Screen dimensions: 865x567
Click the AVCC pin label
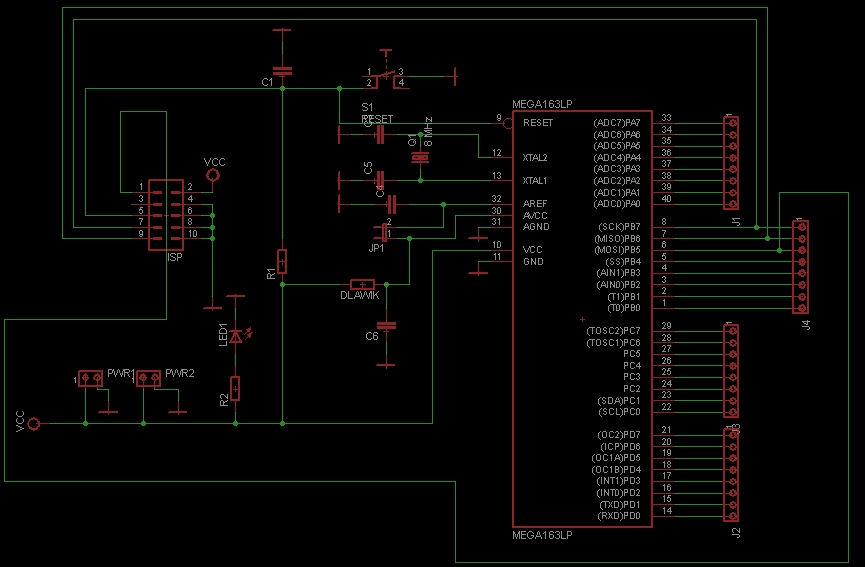click(x=535, y=215)
